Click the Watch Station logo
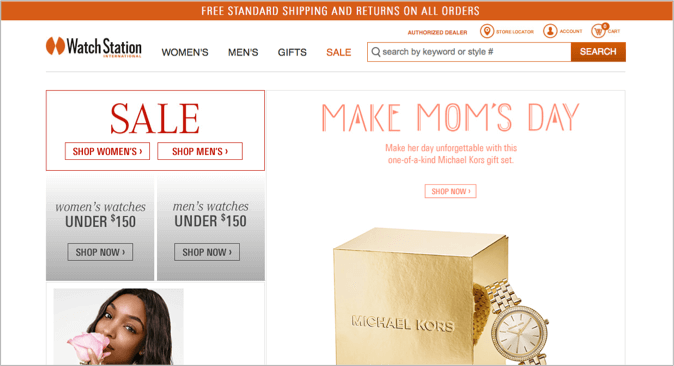The width and height of the screenshot is (674, 366). pos(94,47)
